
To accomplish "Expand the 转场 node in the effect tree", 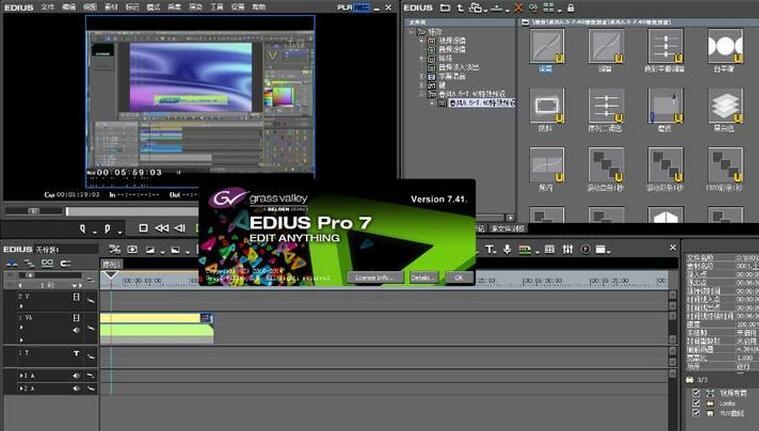I will [x=422, y=59].
